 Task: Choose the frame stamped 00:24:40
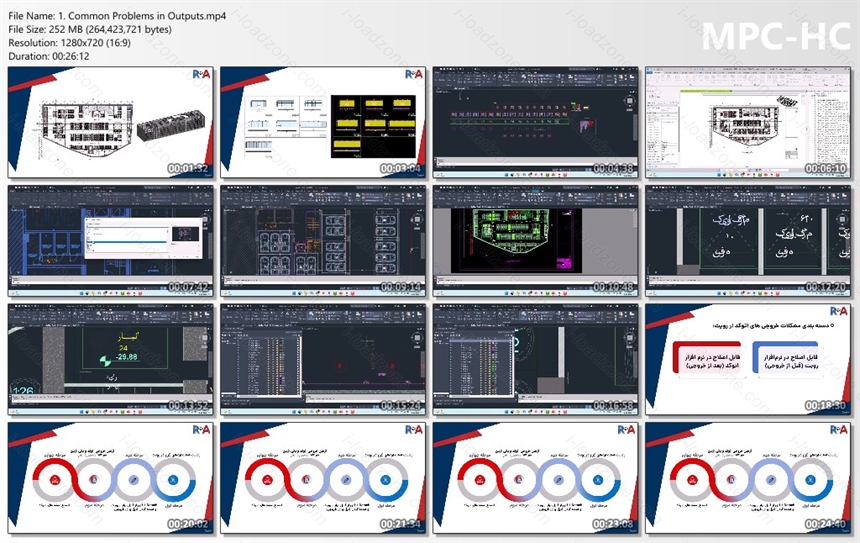coord(748,478)
